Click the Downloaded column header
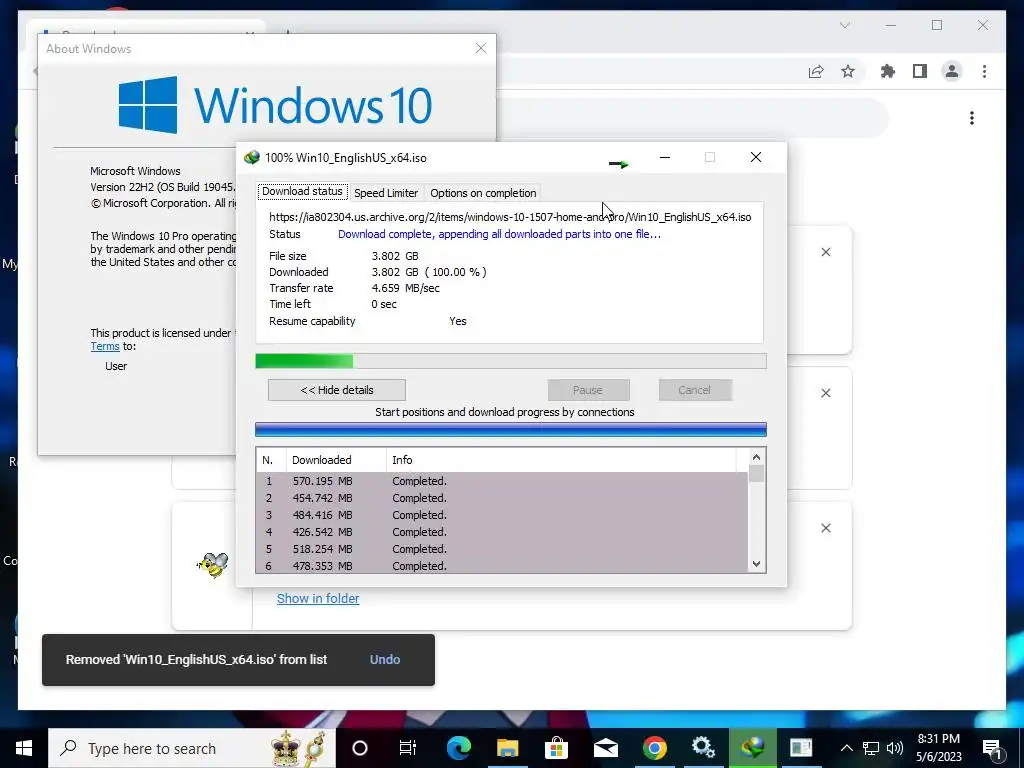 pos(336,460)
